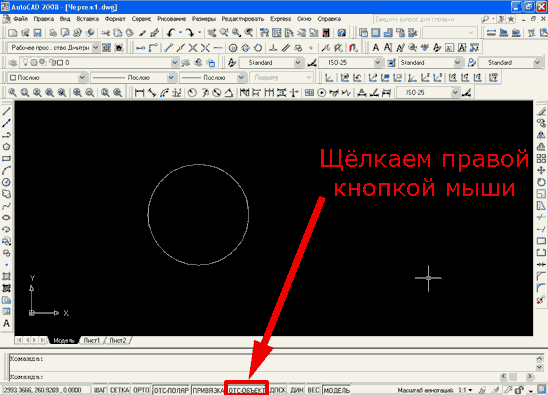Open the Рисование menu
Image resolution: width=548 pixels, height=395 pixels.
point(171,19)
